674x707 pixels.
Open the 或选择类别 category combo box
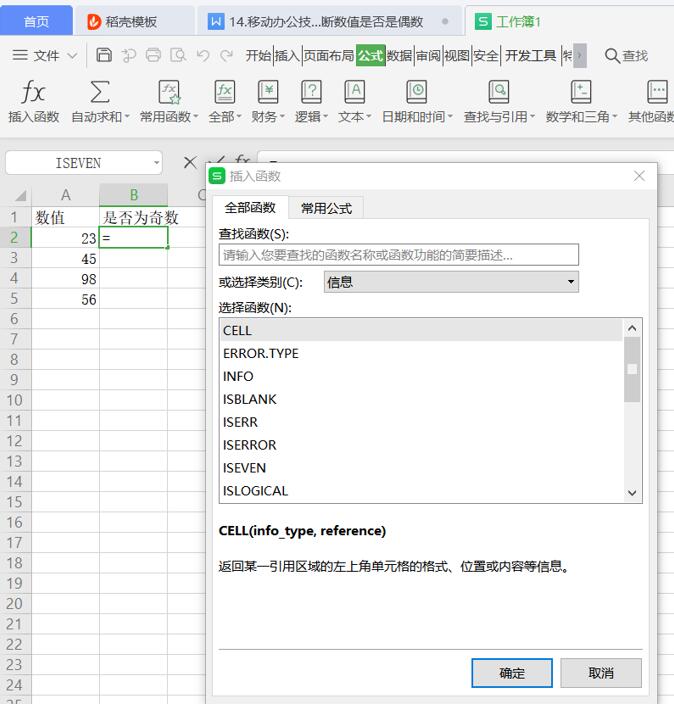tap(451, 282)
